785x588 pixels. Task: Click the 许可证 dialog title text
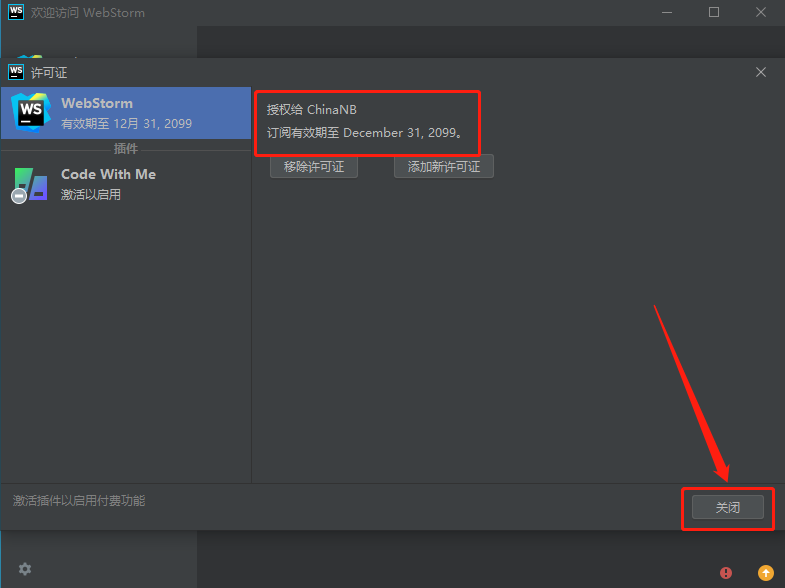(49, 73)
